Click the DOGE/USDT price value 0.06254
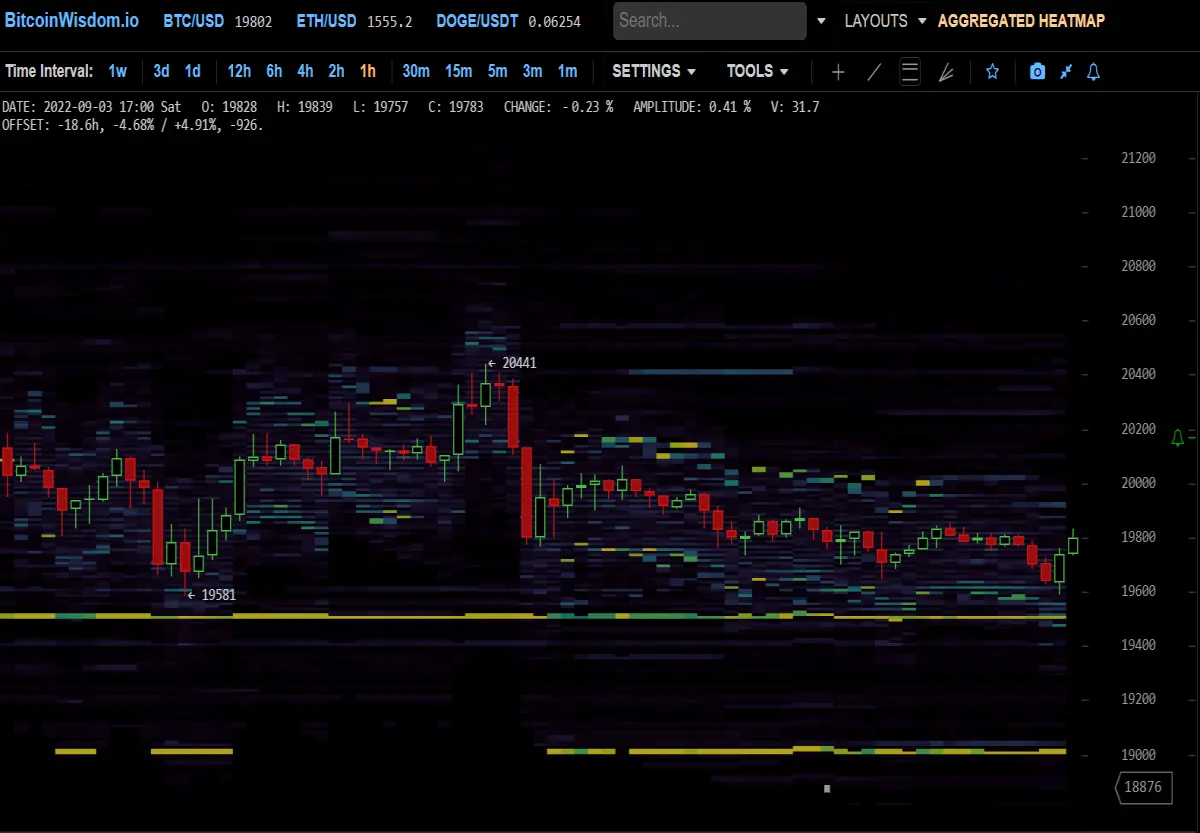This screenshot has width=1200, height=833. [554, 22]
